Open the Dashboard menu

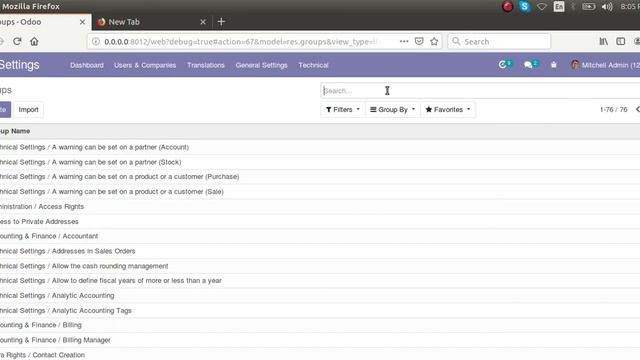pos(87,65)
